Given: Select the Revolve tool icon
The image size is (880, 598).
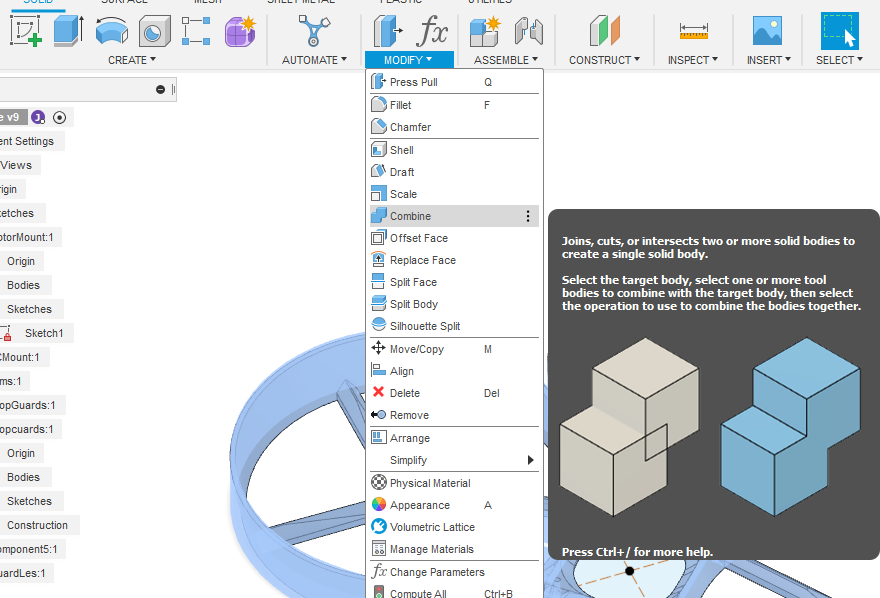Looking at the screenshot, I should click(x=112, y=31).
